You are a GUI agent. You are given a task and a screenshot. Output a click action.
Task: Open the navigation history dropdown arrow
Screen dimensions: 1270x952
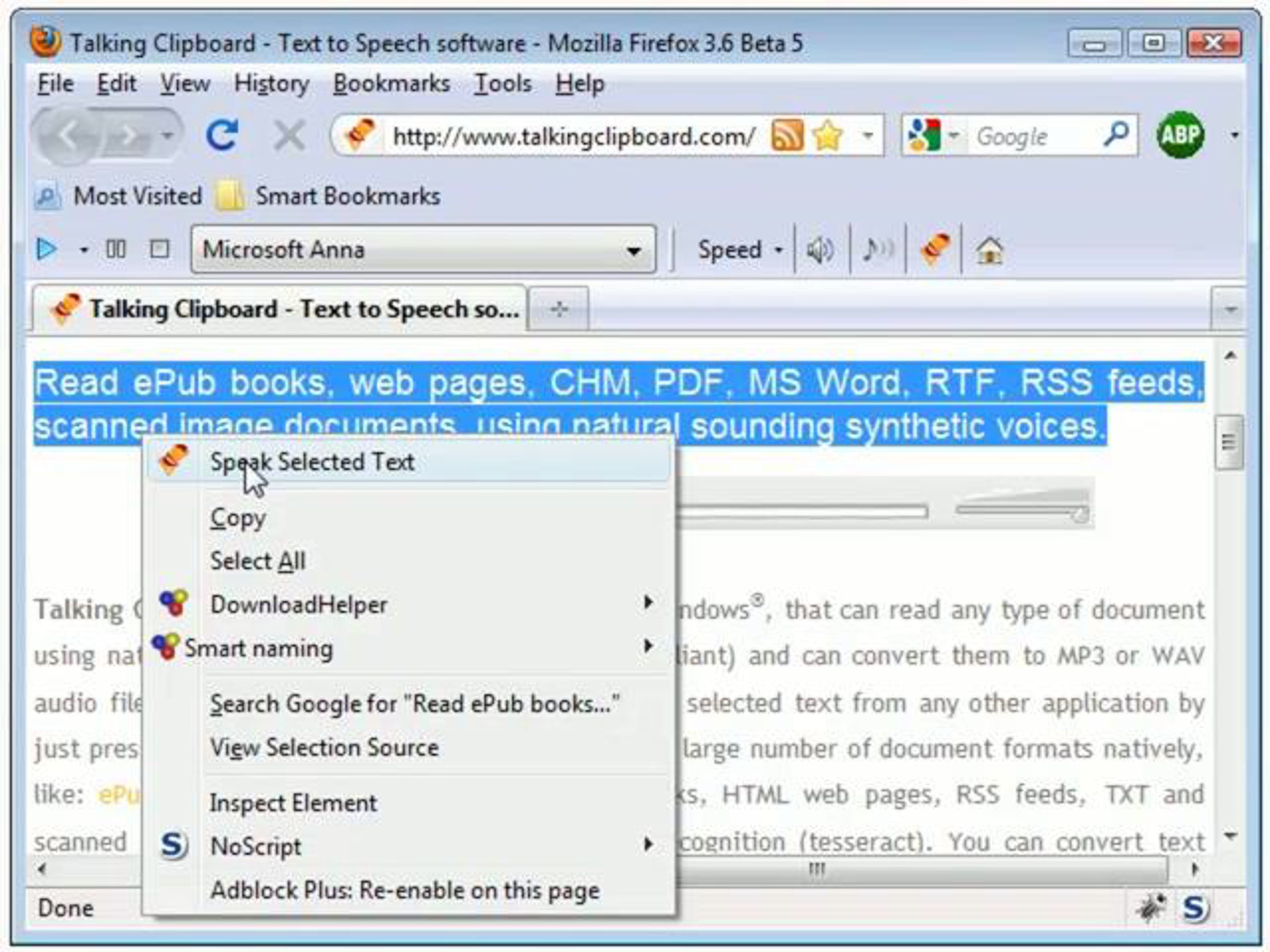point(167,136)
